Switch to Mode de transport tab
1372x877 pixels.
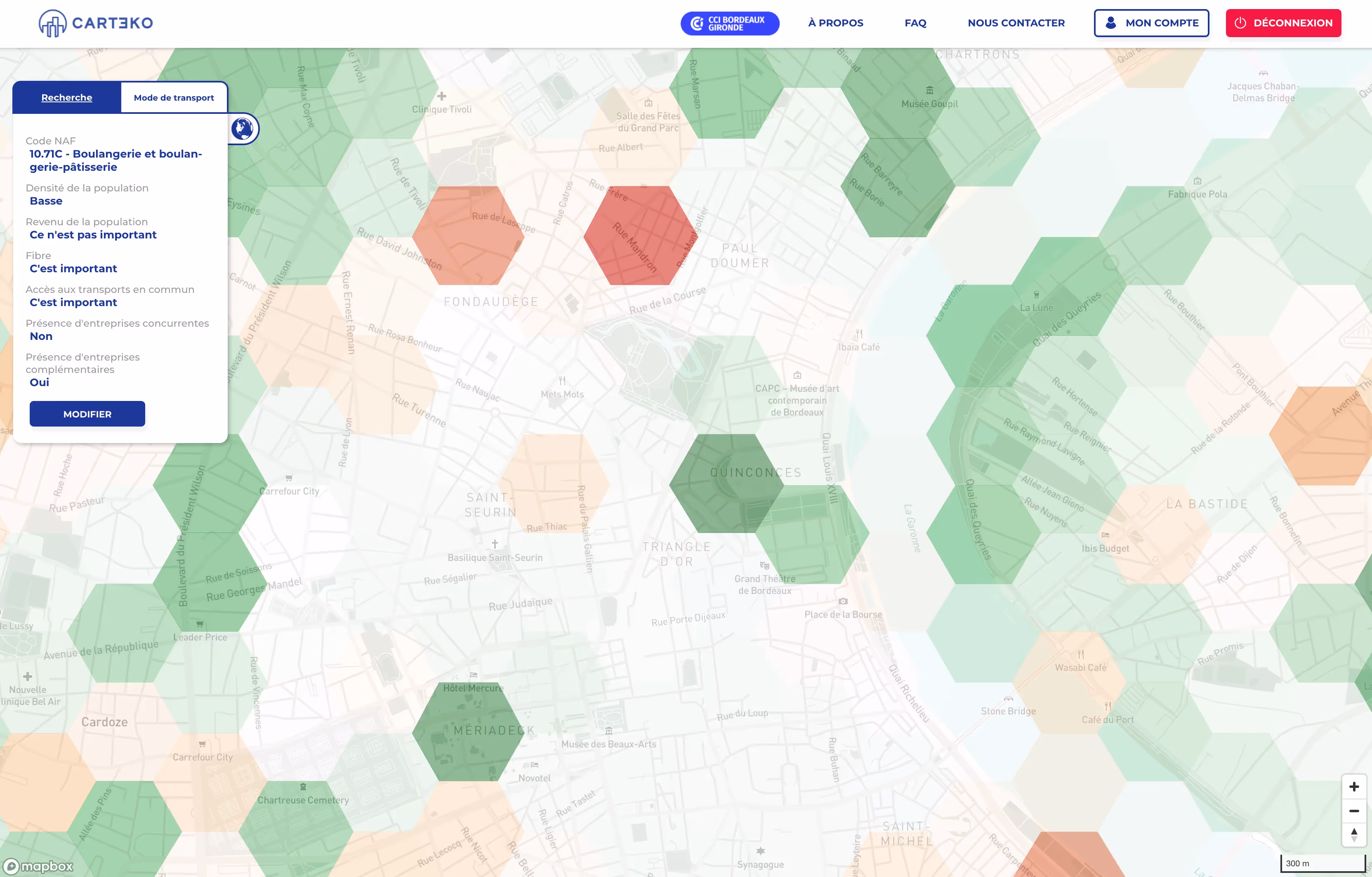(x=174, y=97)
